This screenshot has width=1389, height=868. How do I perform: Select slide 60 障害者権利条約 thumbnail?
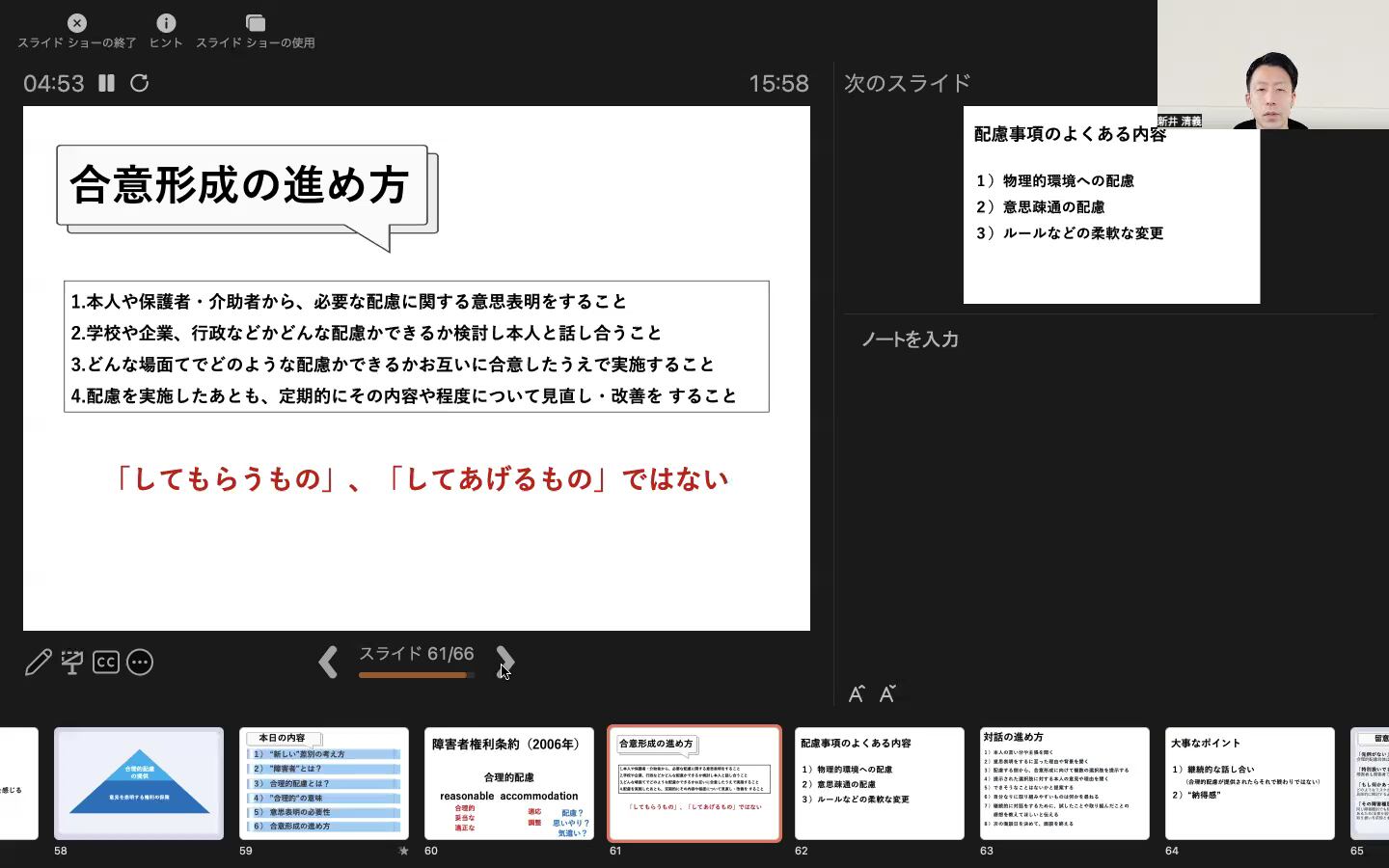click(508, 783)
